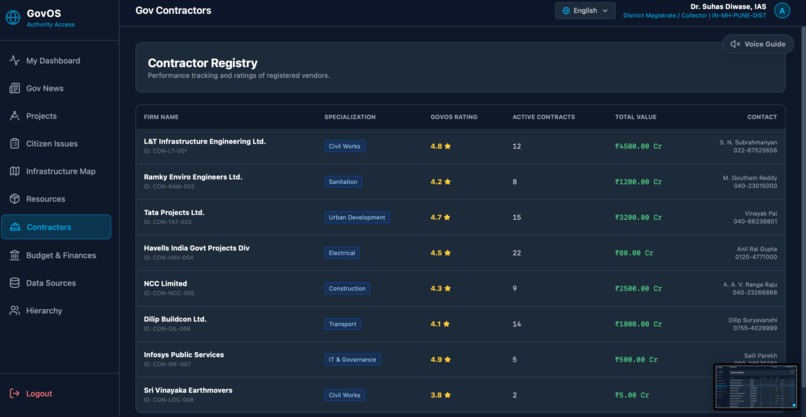Click the star next to 4.9 rating

pos(448,359)
